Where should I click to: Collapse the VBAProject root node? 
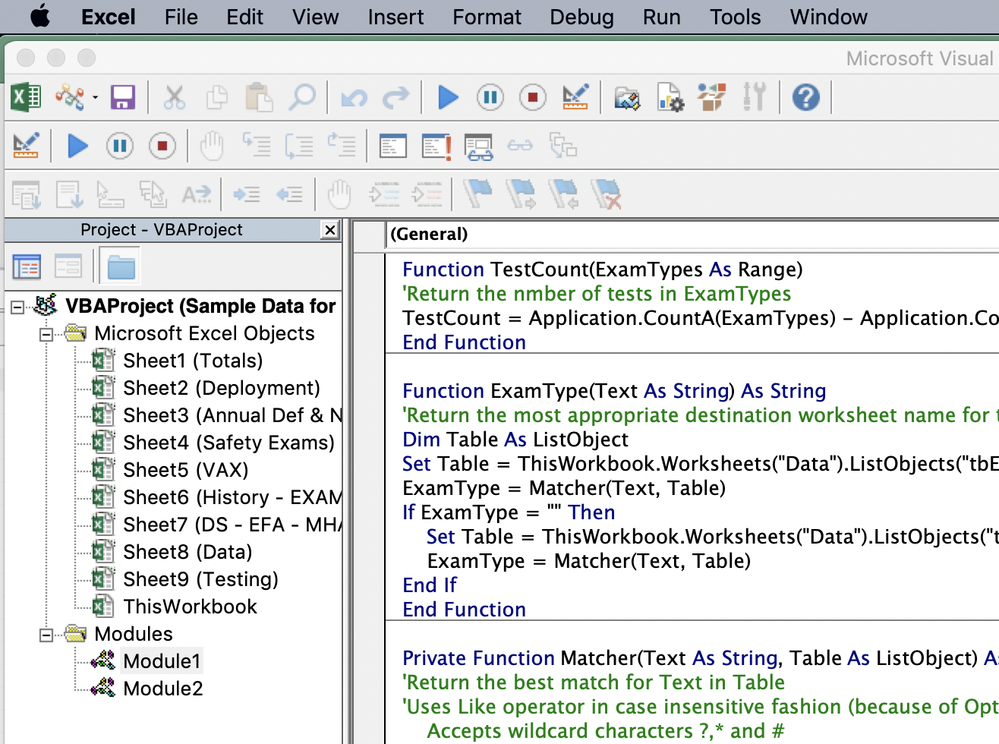pos(18,306)
